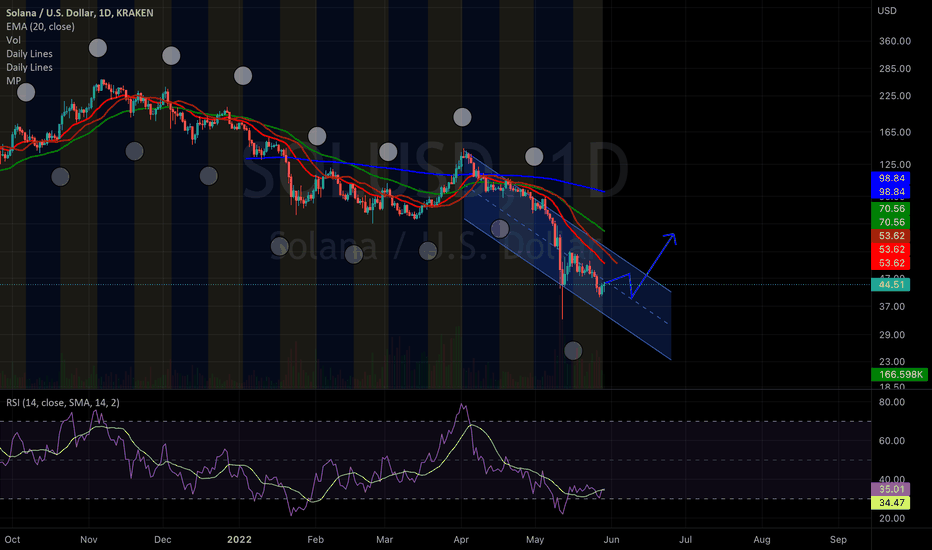Screen dimensions: 932x550
Task: Click the 44.51 current price tag
Action: (890, 284)
